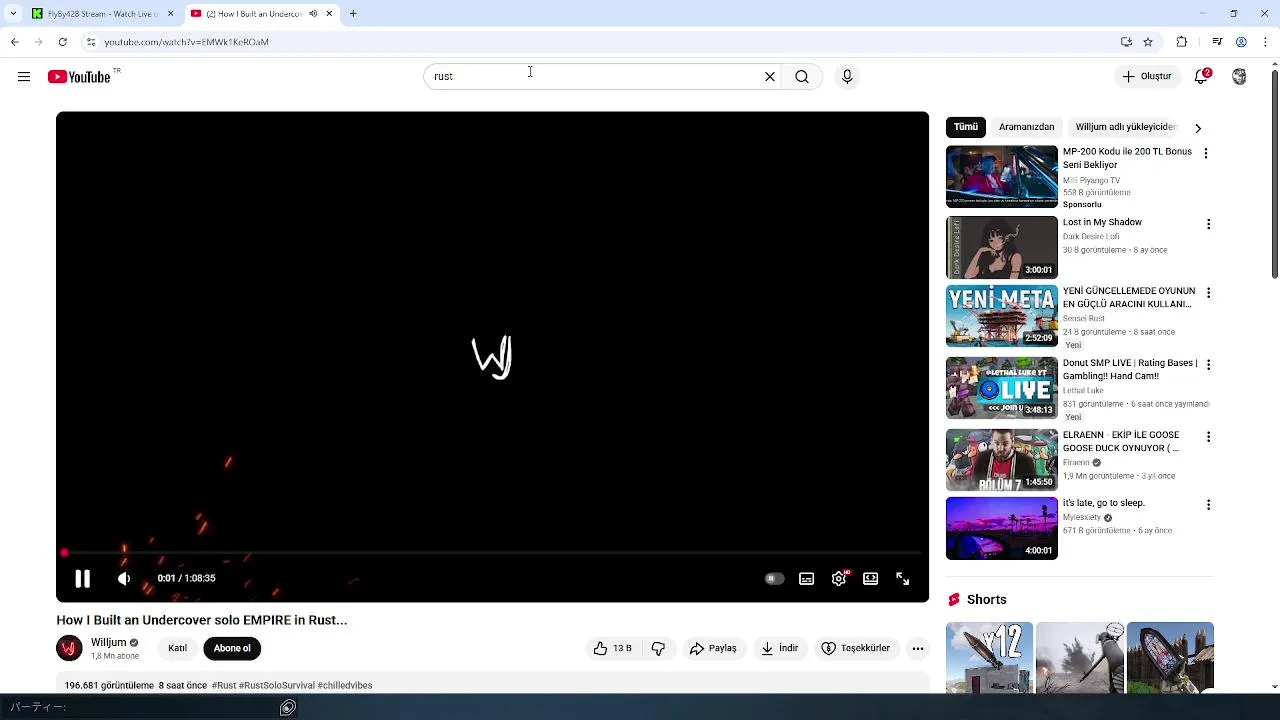The height and width of the screenshot is (720, 1280).
Task: Toggle subtitles captions button
Action: pyautogui.click(x=807, y=579)
